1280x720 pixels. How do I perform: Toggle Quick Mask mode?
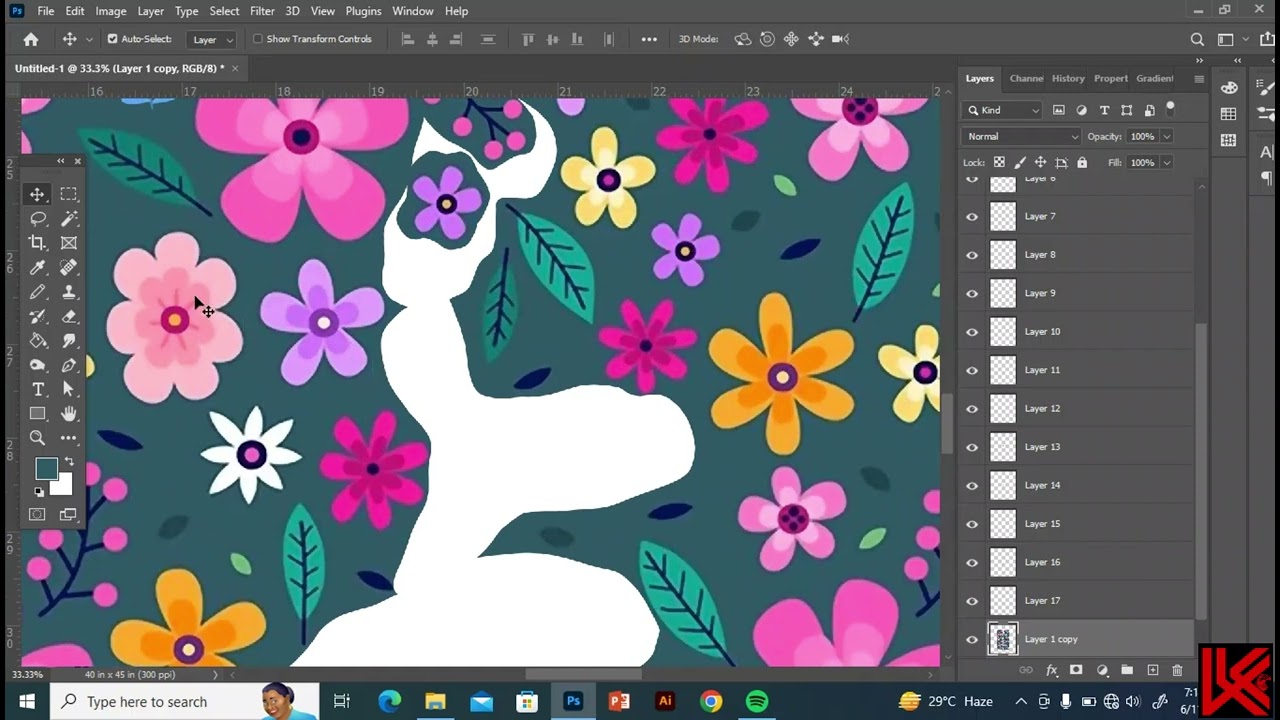tap(37, 514)
